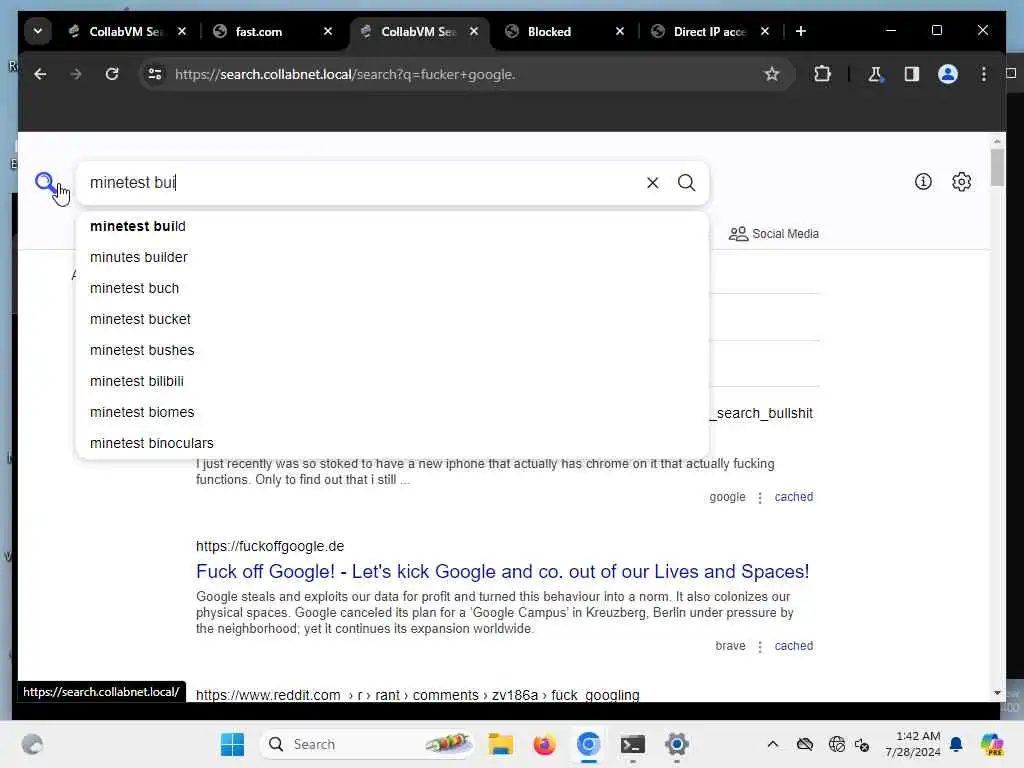Clear the search query with the X
1024x768 pixels.
[x=652, y=183]
